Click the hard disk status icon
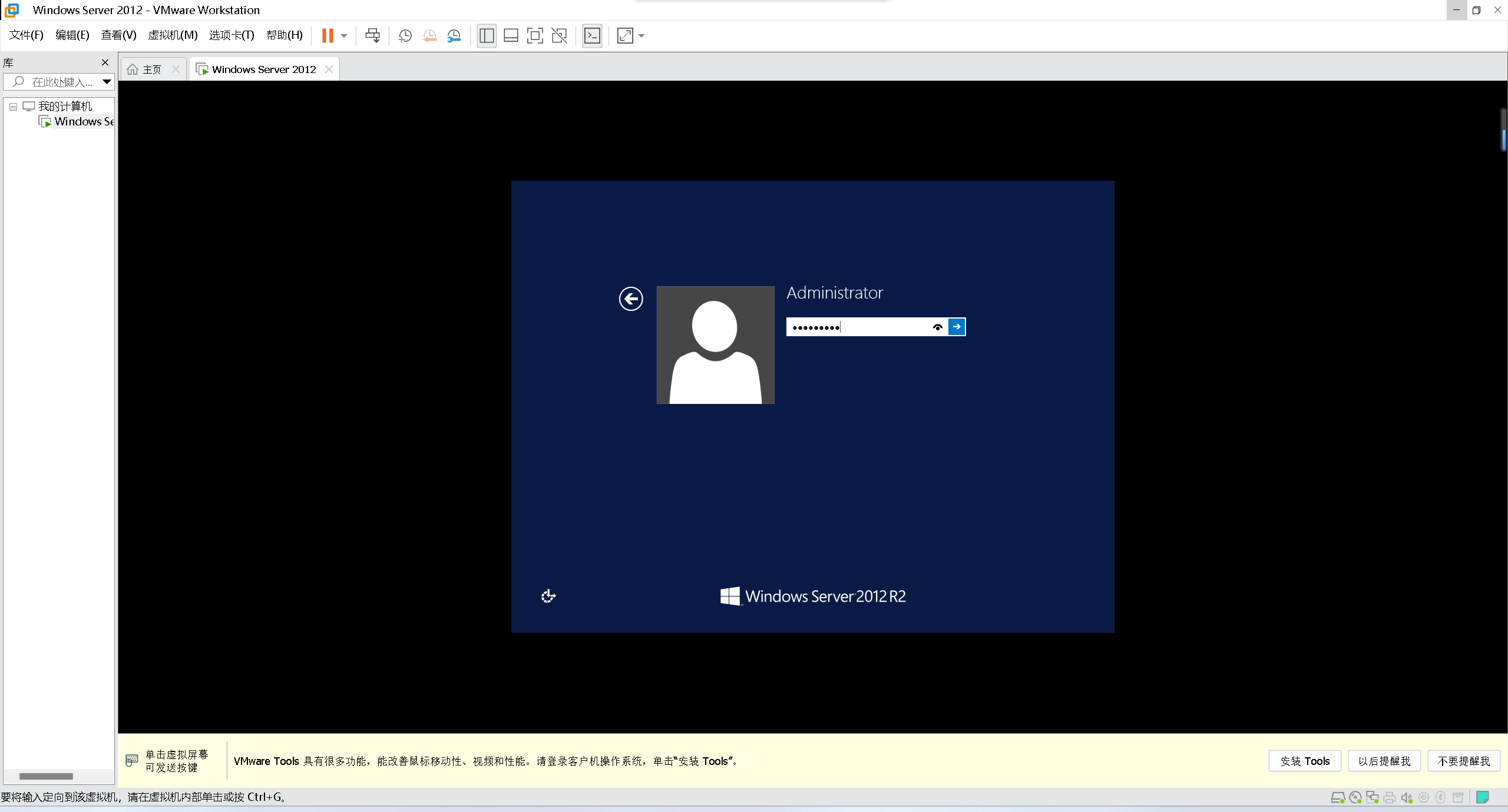 pos(1338,798)
